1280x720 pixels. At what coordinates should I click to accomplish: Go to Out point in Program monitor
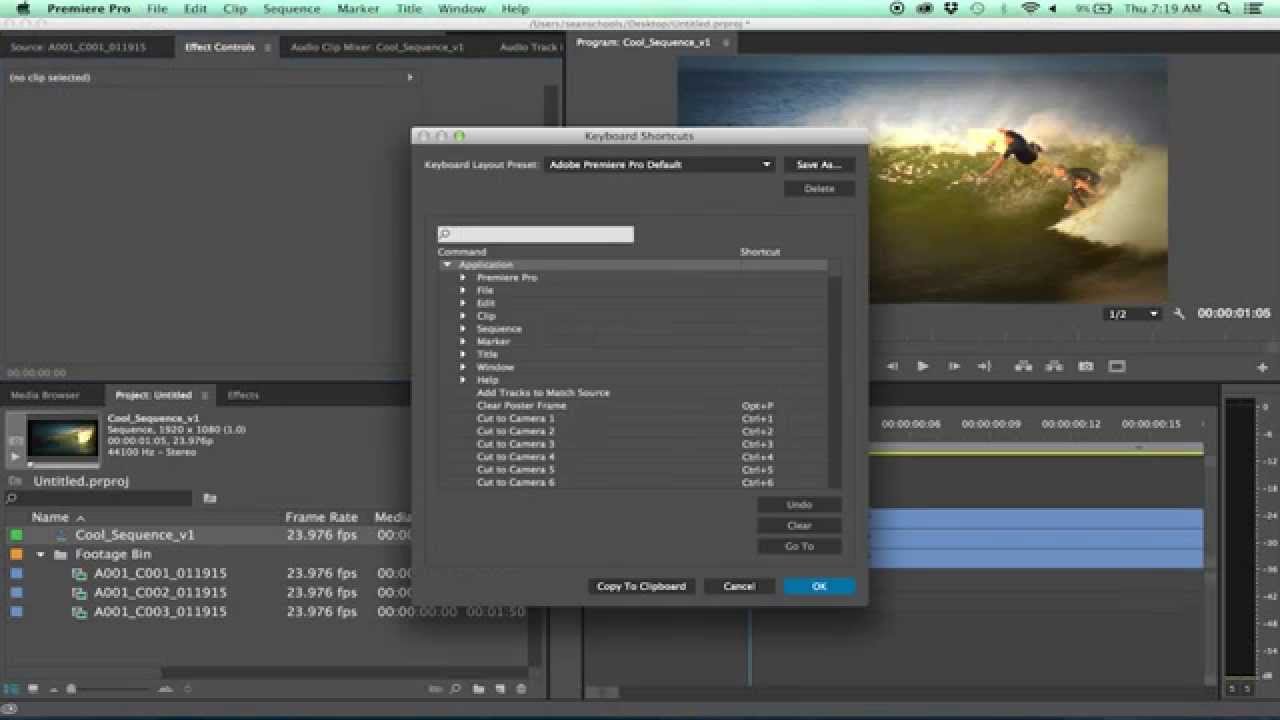coord(984,367)
